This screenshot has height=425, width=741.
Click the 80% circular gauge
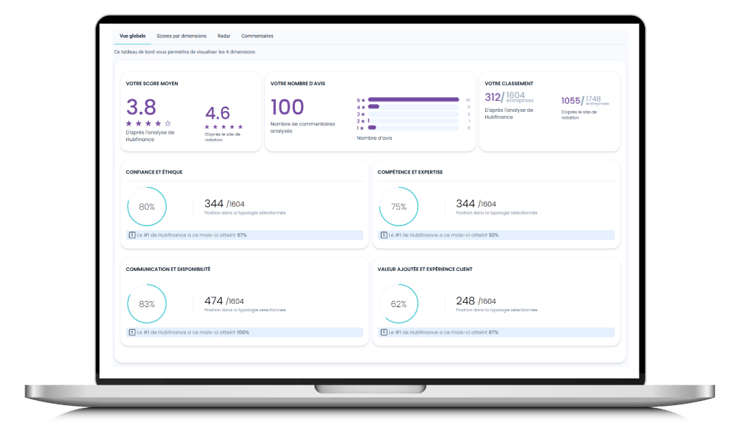tap(147, 207)
